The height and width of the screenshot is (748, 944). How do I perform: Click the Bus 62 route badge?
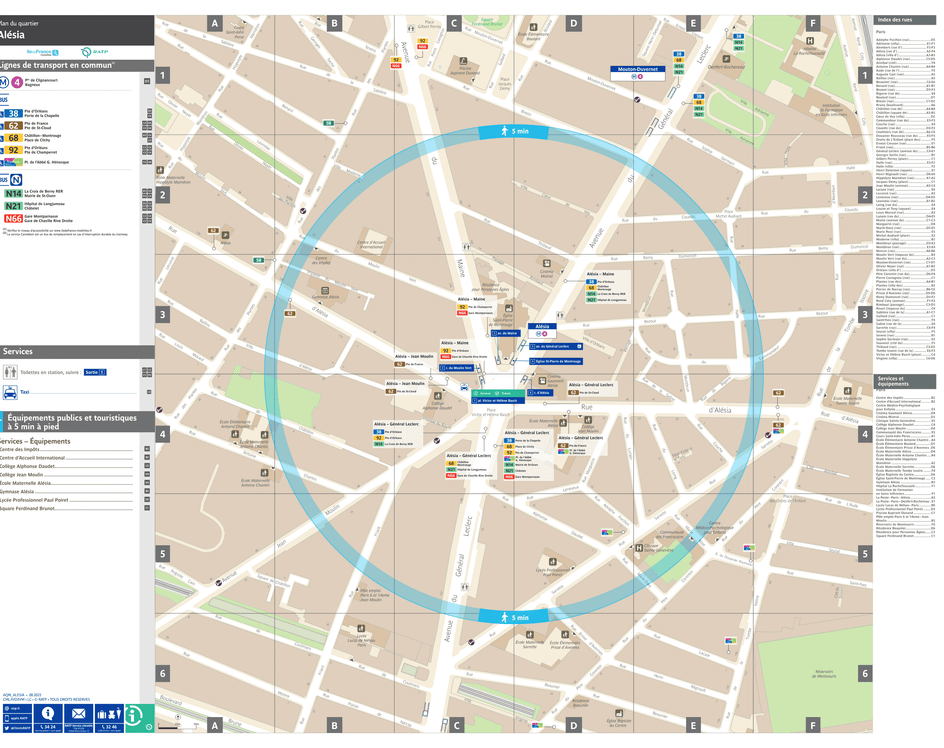13,125
